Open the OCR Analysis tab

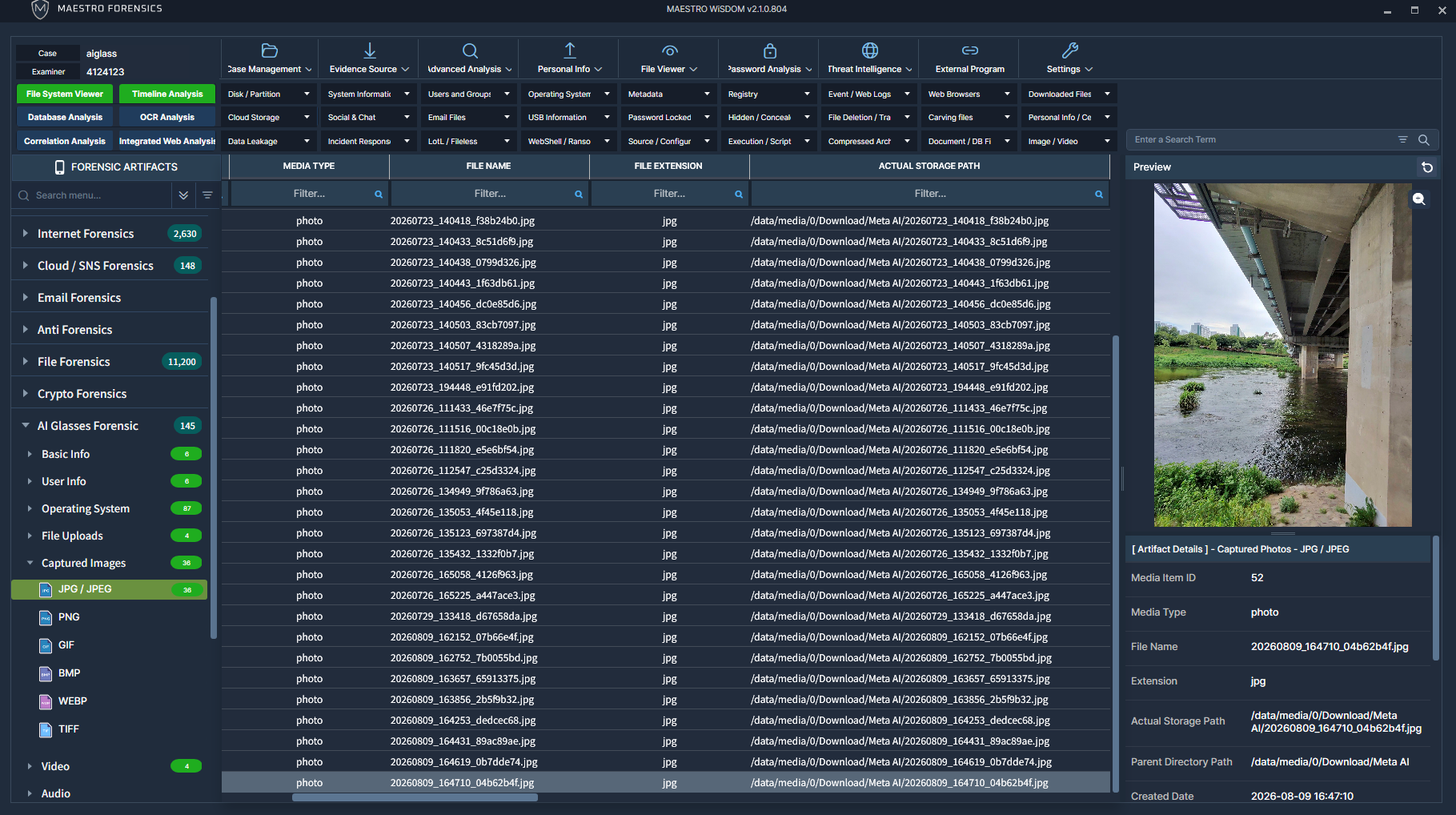(167, 118)
